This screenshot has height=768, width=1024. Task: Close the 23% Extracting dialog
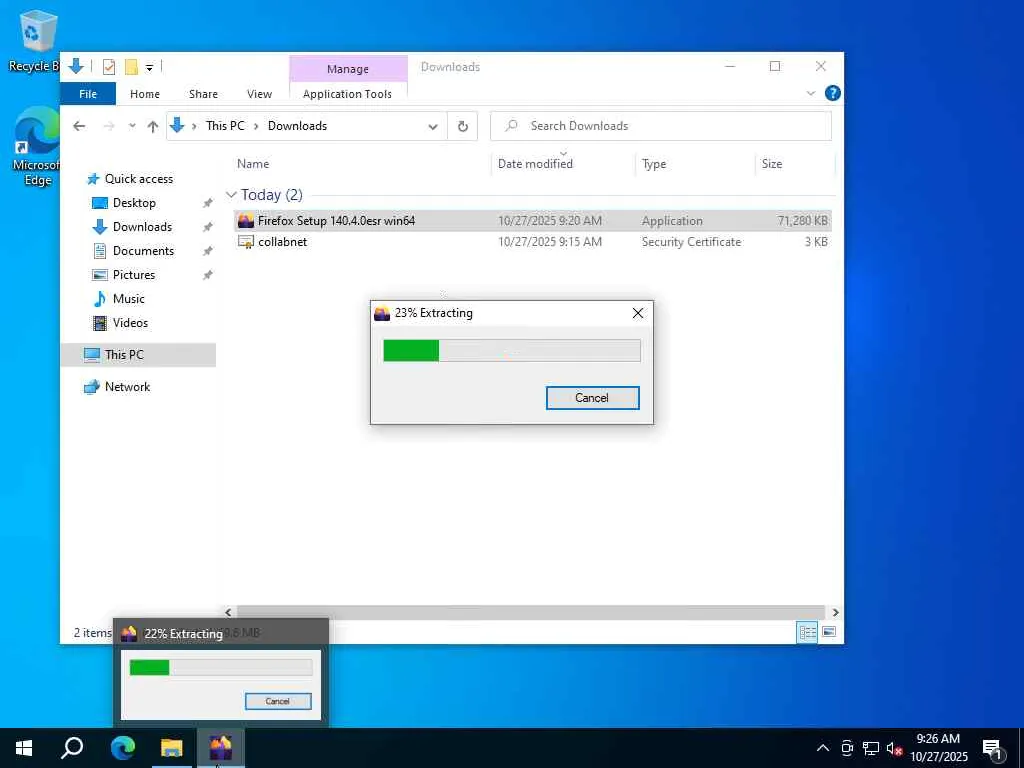coord(638,313)
